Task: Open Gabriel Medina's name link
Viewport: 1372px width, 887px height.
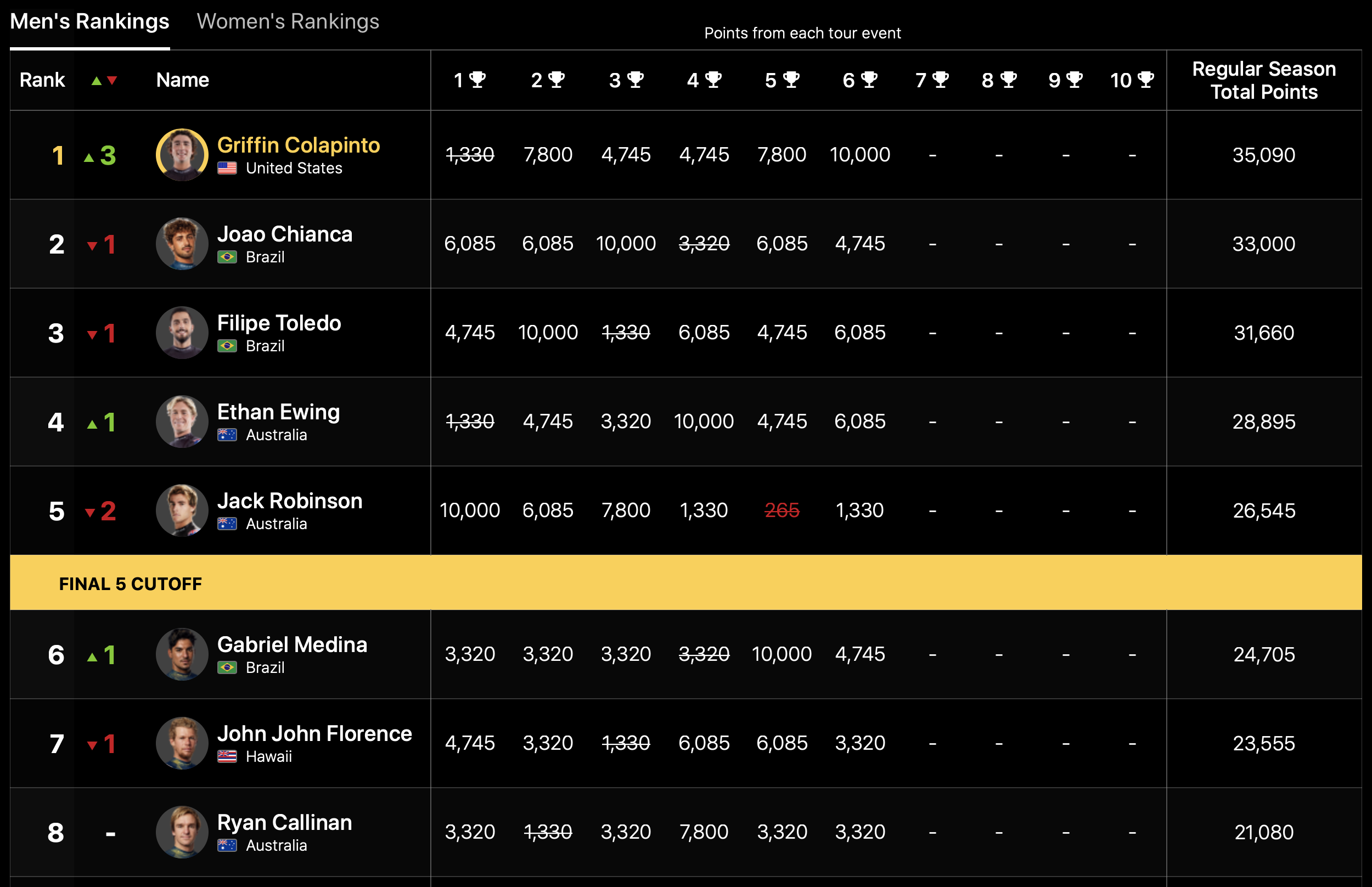Action: [x=292, y=644]
